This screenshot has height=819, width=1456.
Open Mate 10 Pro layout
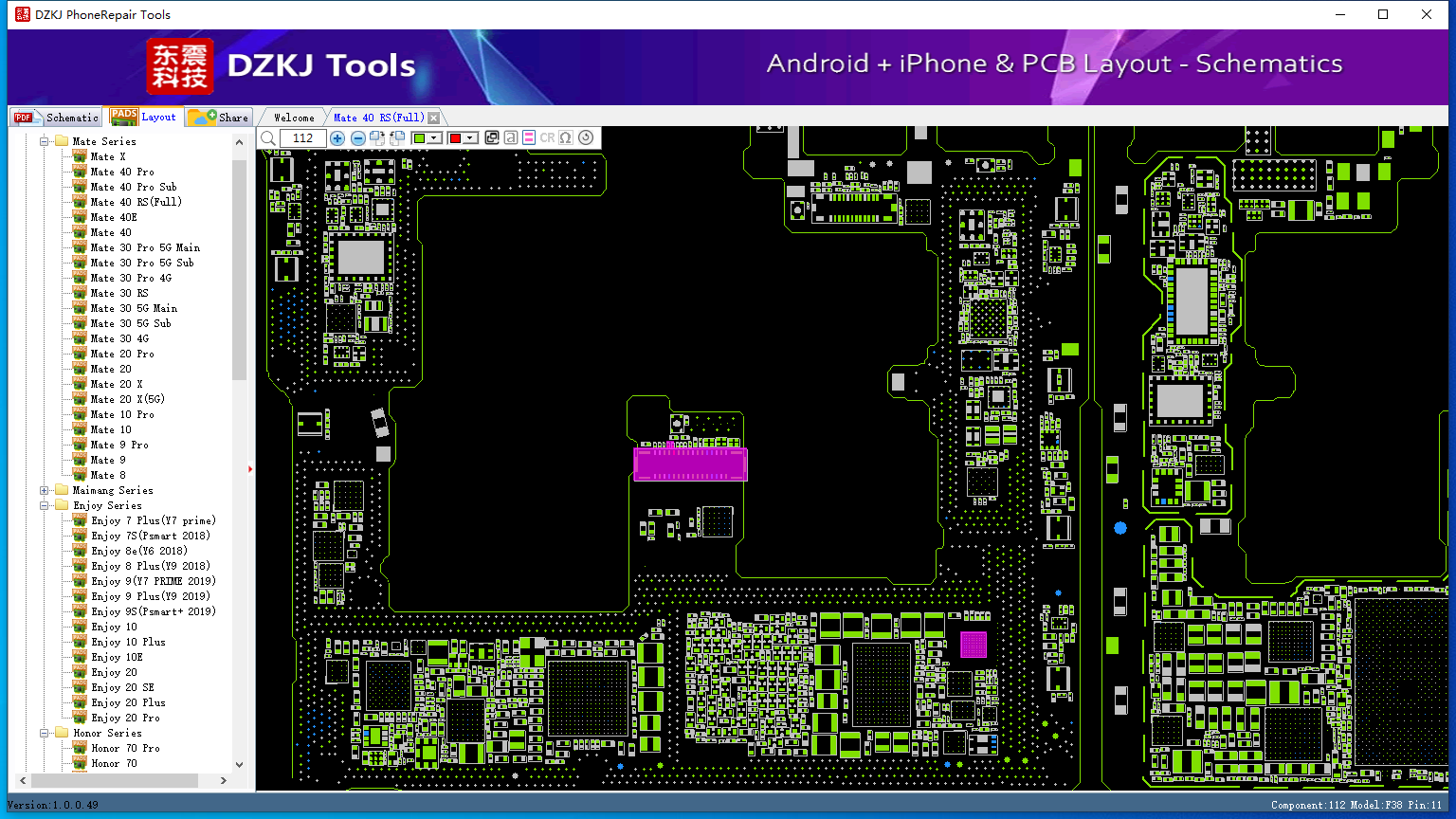click(122, 414)
